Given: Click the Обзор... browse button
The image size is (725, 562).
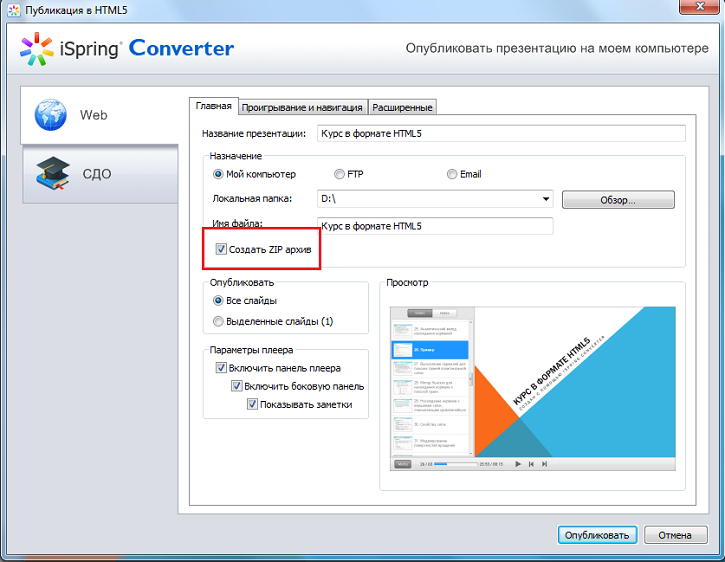Looking at the screenshot, I should tap(618, 200).
